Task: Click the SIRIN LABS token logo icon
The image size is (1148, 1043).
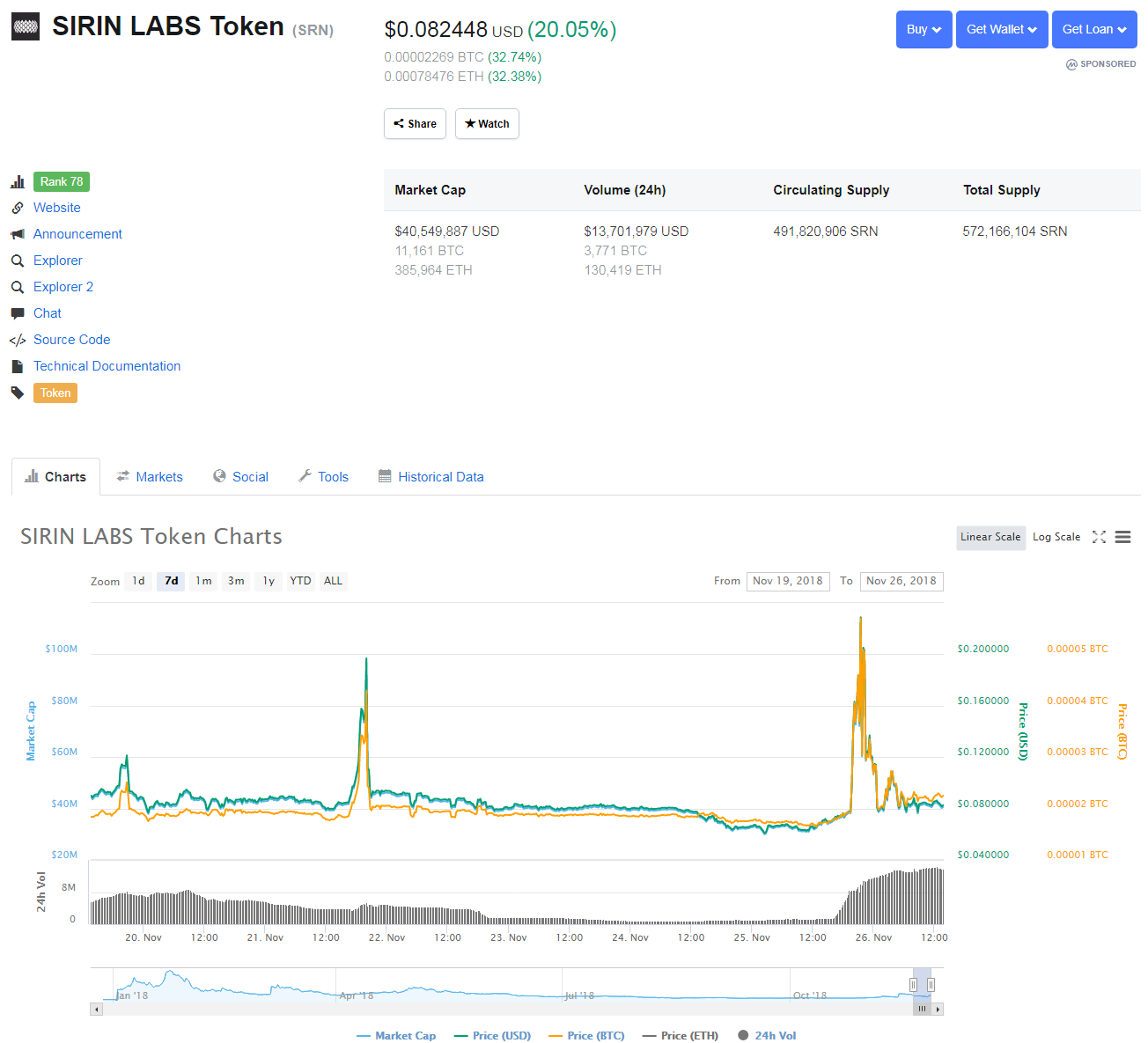Action: pyautogui.click(x=26, y=27)
